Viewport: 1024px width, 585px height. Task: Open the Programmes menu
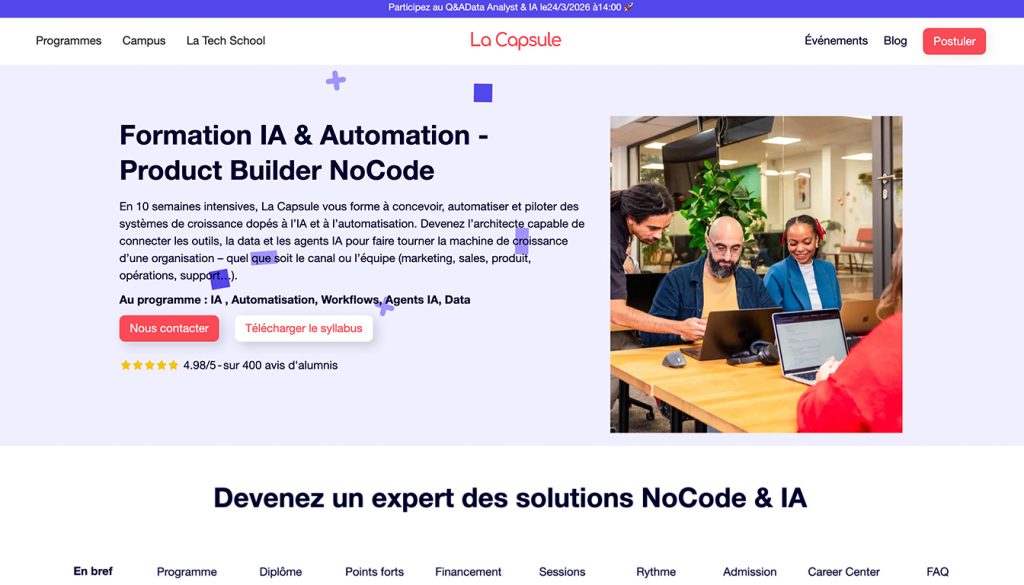coord(69,40)
